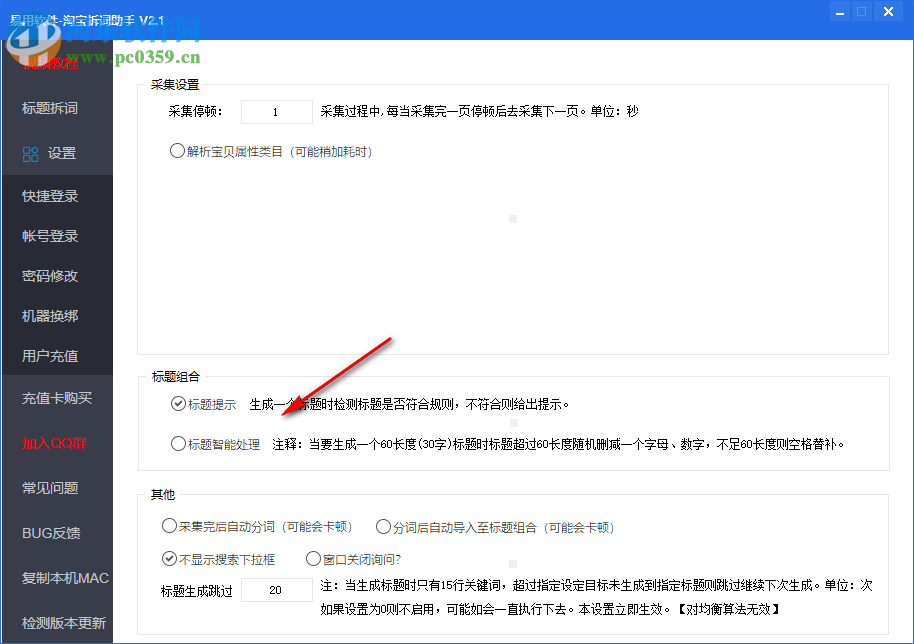Select 机器换绑 from the sidebar
Screen dimensions: 914x644
[x=49, y=315]
